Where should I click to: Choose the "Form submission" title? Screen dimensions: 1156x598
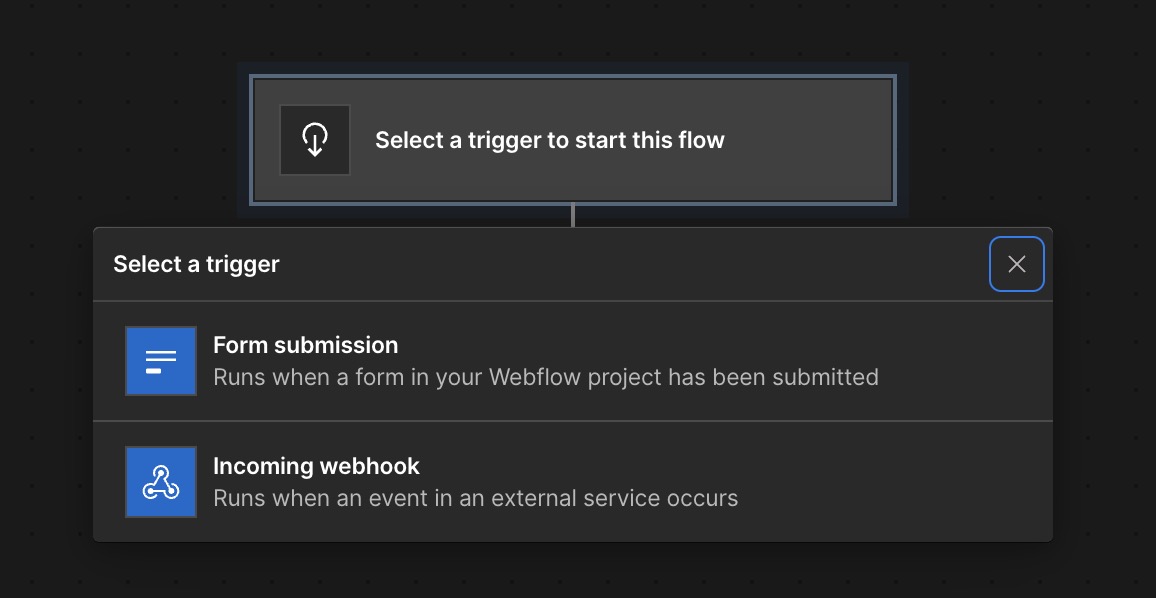[305, 345]
